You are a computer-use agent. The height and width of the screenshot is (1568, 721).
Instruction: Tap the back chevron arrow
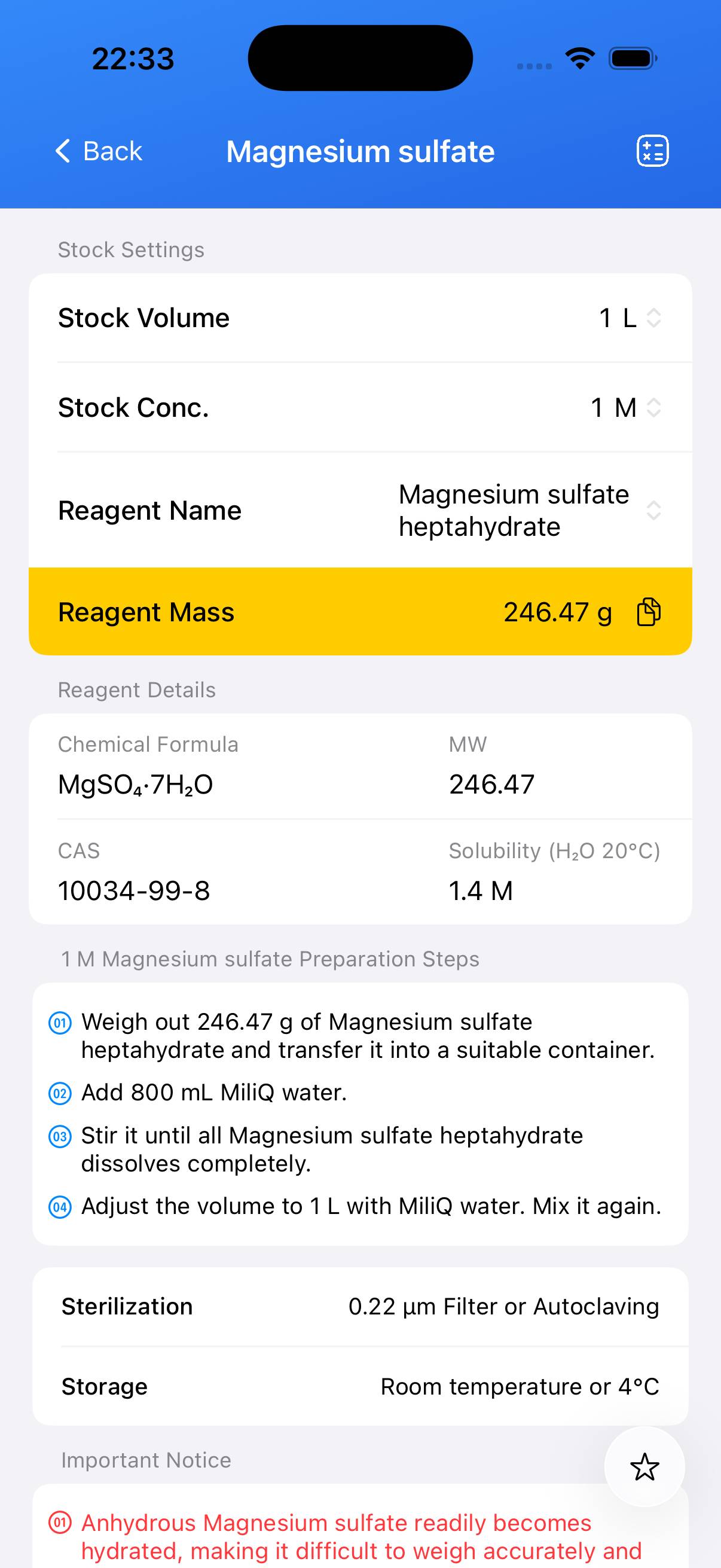tap(63, 151)
